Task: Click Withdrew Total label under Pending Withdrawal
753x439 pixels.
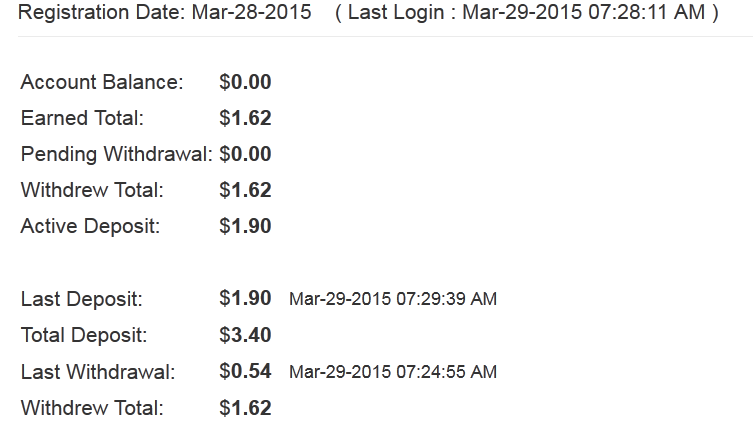Action: tap(92, 190)
